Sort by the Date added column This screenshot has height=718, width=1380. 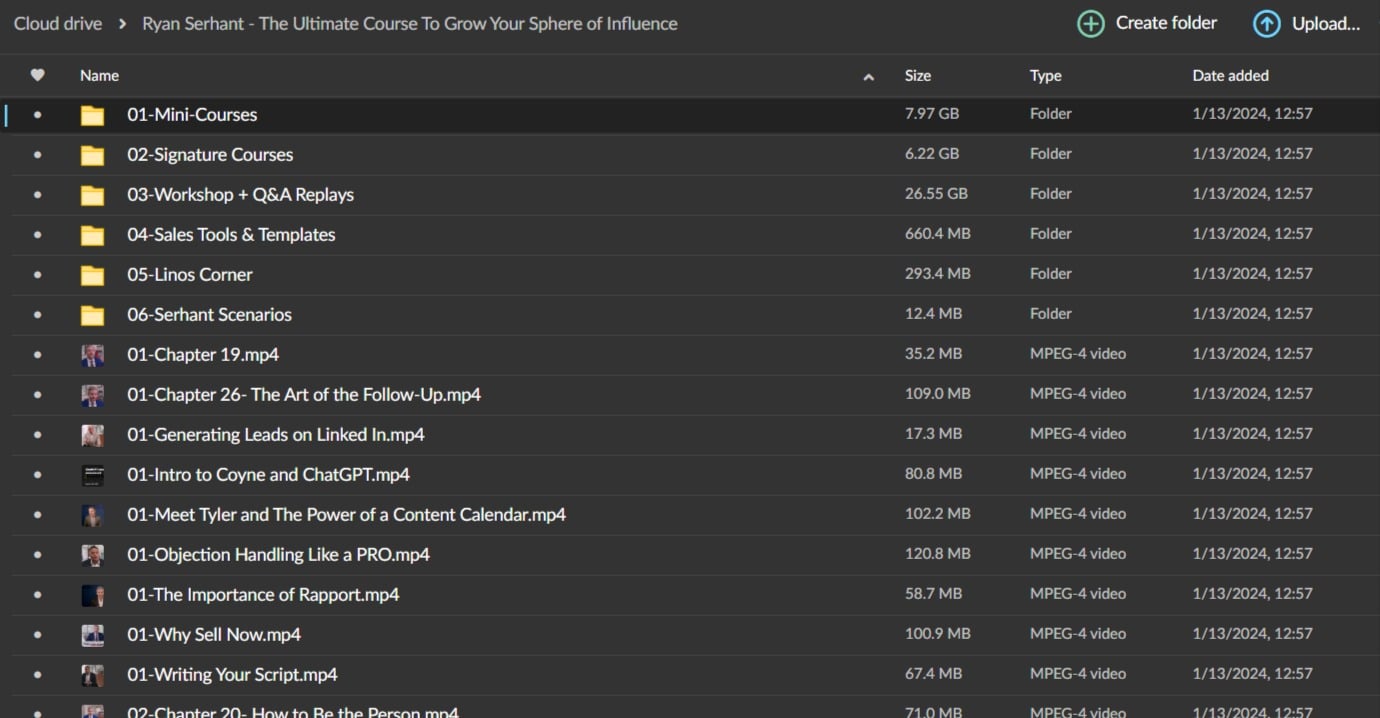(x=1230, y=75)
